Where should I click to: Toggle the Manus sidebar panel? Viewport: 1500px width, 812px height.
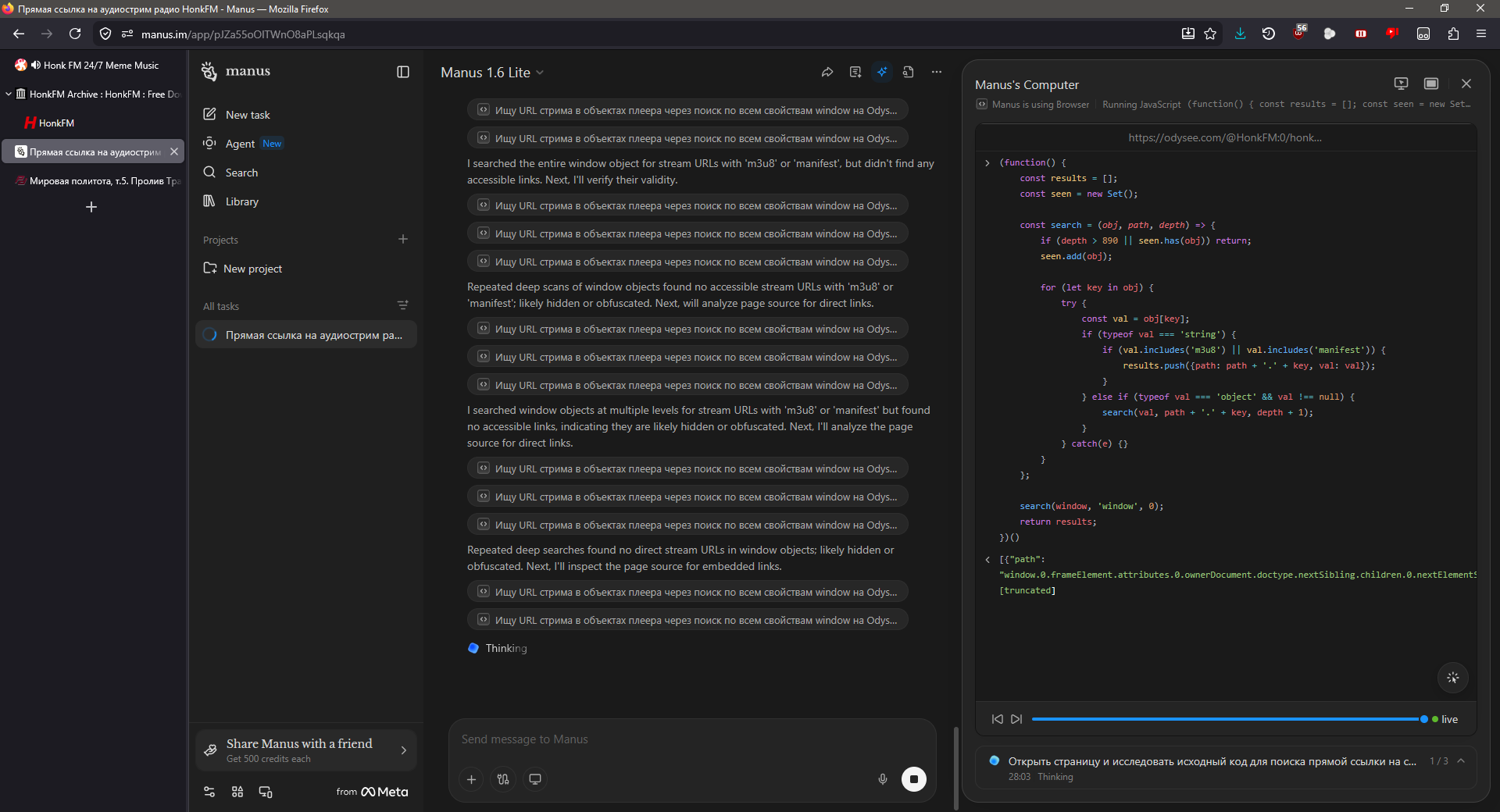point(403,72)
